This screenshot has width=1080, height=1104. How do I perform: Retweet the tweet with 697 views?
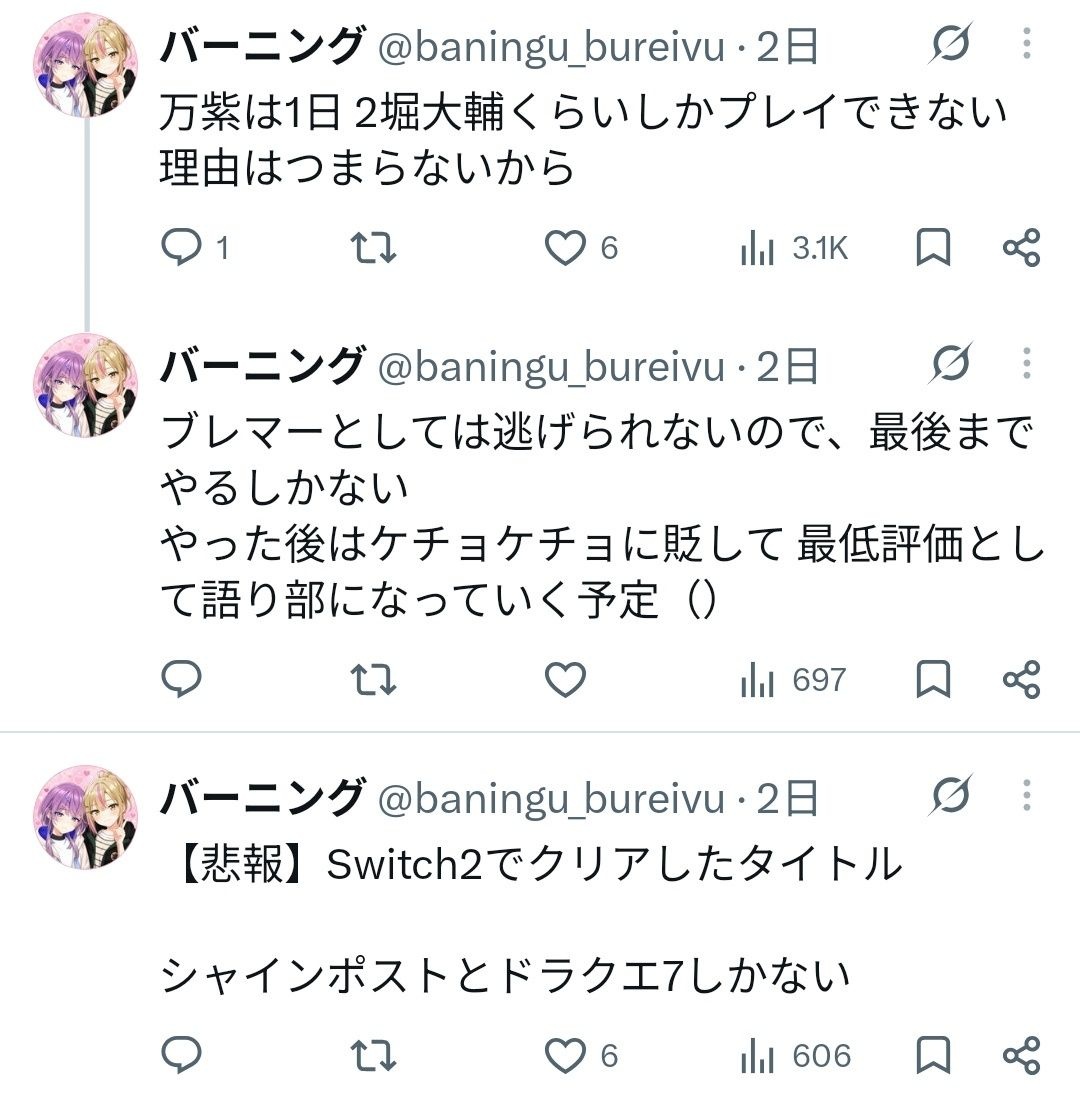[373, 679]
